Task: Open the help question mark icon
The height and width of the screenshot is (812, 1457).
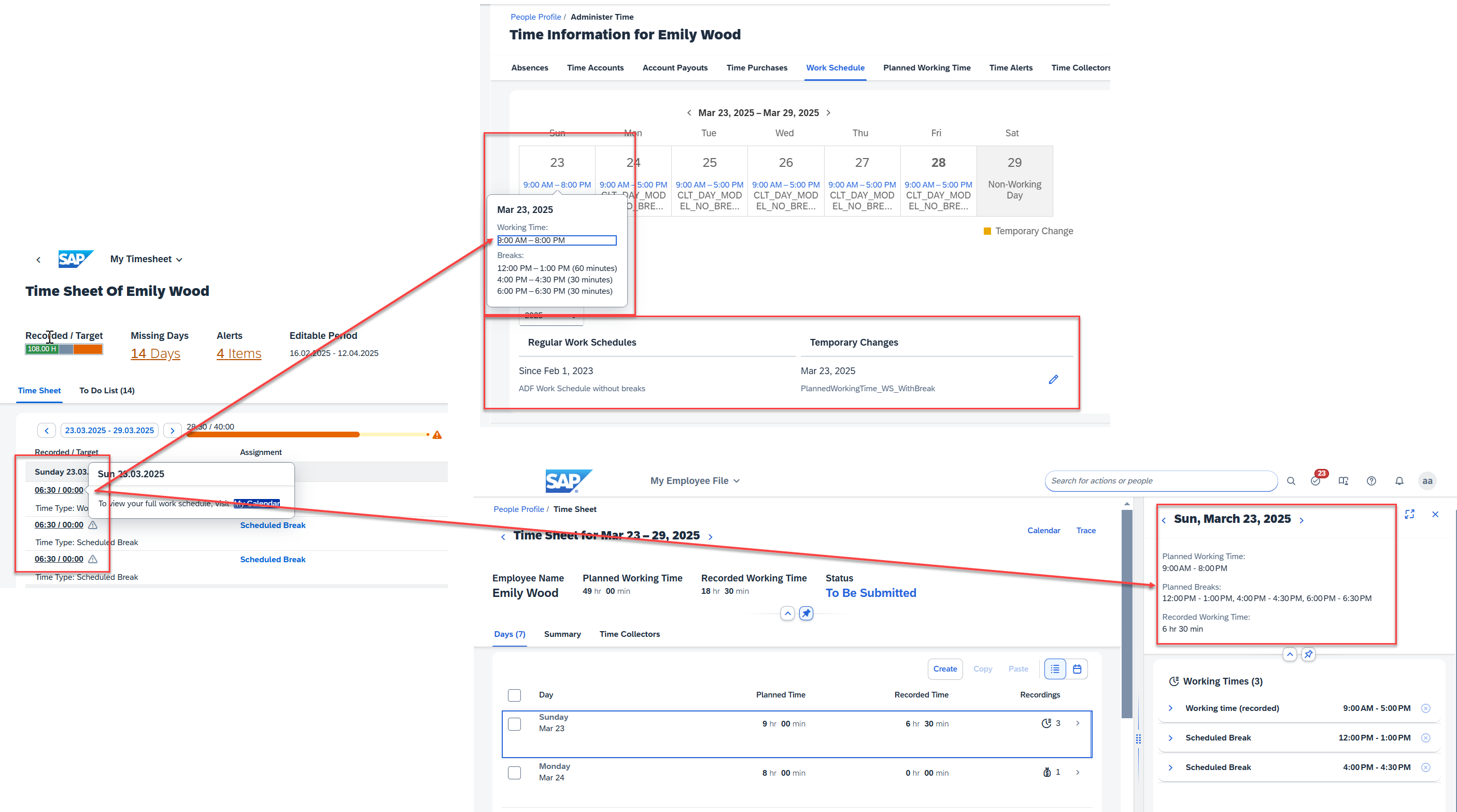Action: pyautogui.click(x=1371, y=481)
